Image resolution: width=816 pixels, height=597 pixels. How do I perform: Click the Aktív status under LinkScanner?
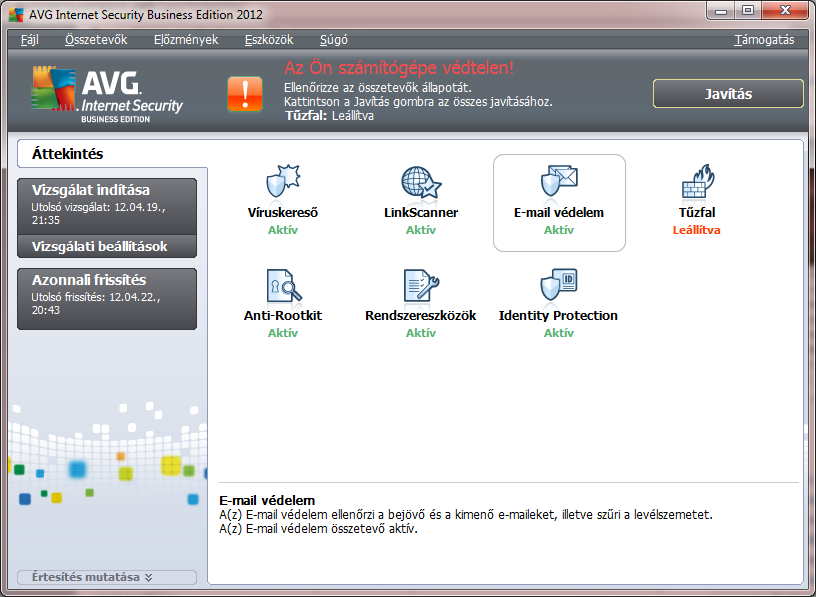[x=420, y=230]
